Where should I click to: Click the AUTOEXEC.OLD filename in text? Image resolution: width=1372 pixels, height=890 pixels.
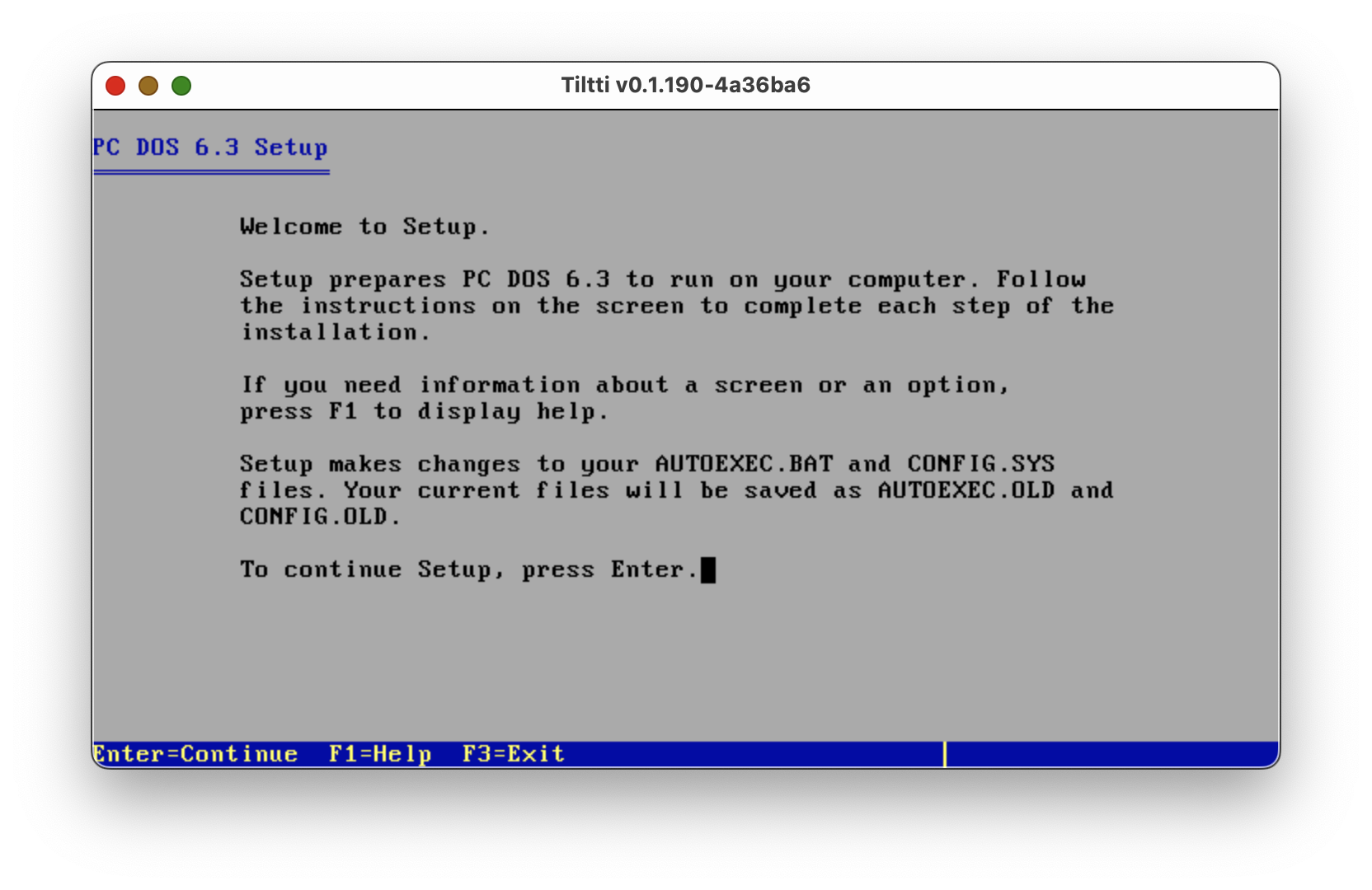[x=966, y=490]
